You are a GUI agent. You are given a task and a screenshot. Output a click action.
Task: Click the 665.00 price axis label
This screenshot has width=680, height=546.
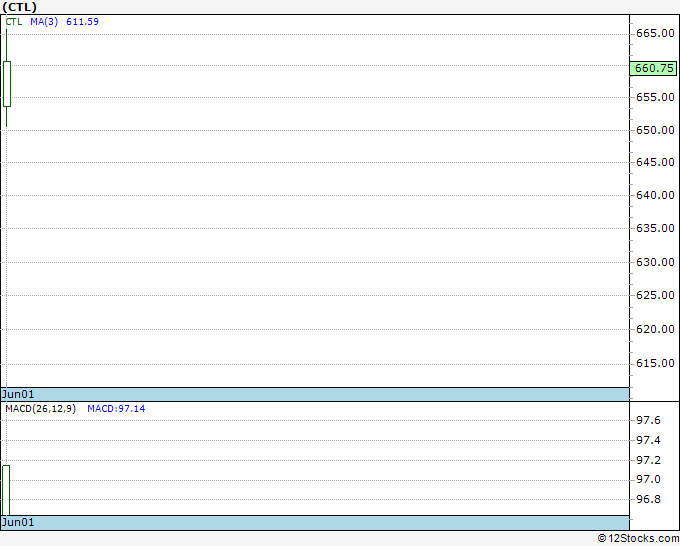click(655, 33)
